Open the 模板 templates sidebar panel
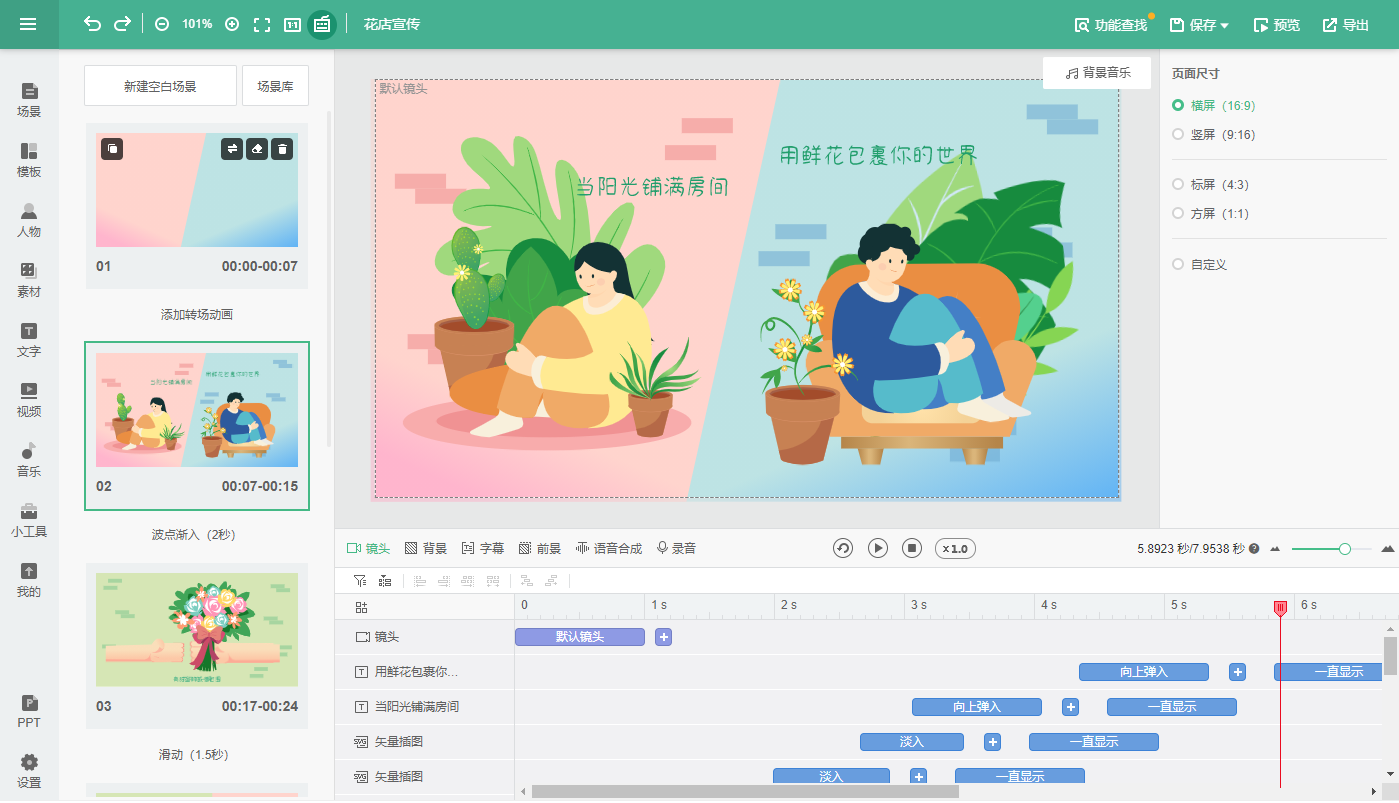The width and height of the screenshot is (1399, 803). 29,160
